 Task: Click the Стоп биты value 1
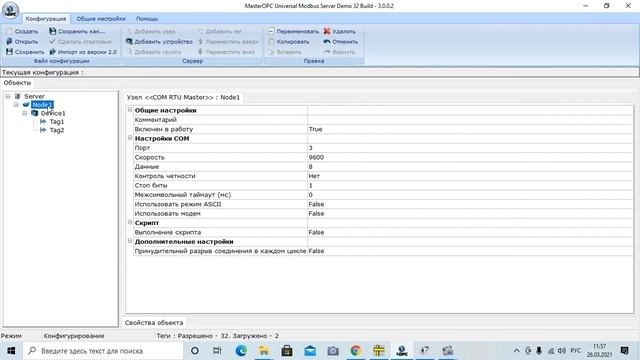pos(470,185)
